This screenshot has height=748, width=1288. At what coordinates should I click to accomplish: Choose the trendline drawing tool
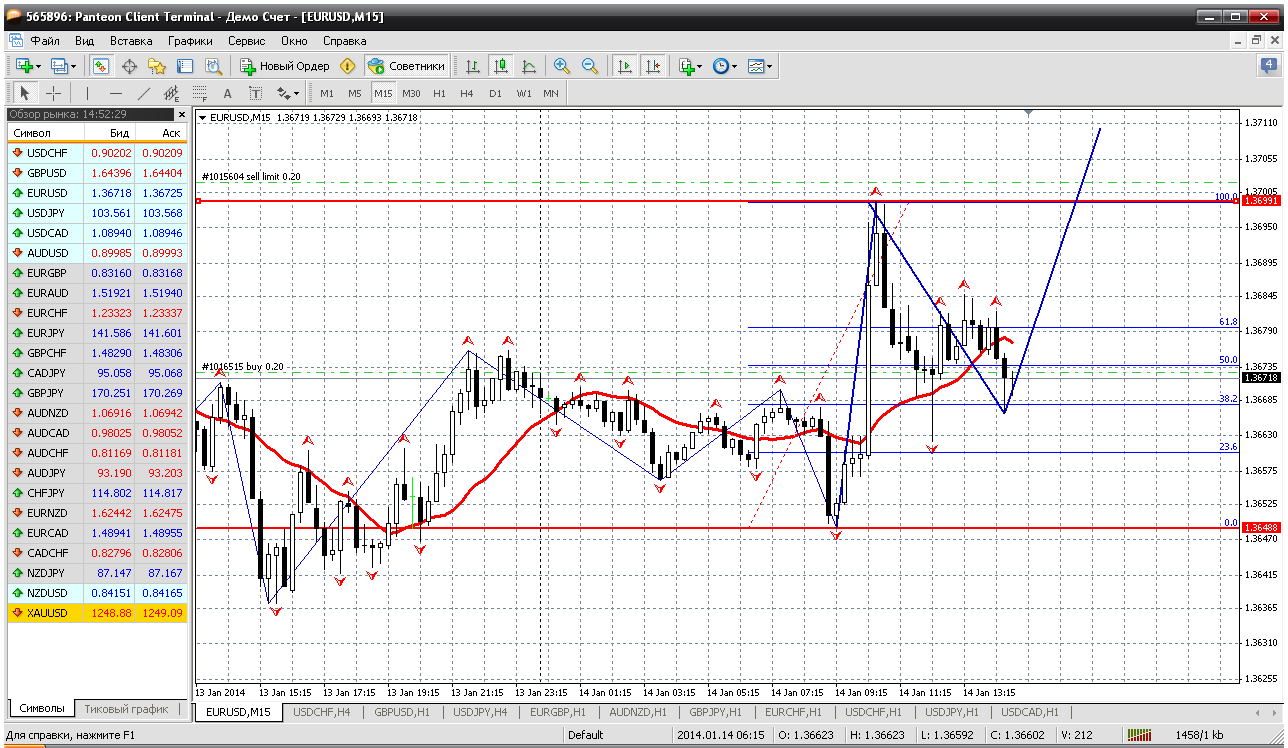[x=143, y=93]
